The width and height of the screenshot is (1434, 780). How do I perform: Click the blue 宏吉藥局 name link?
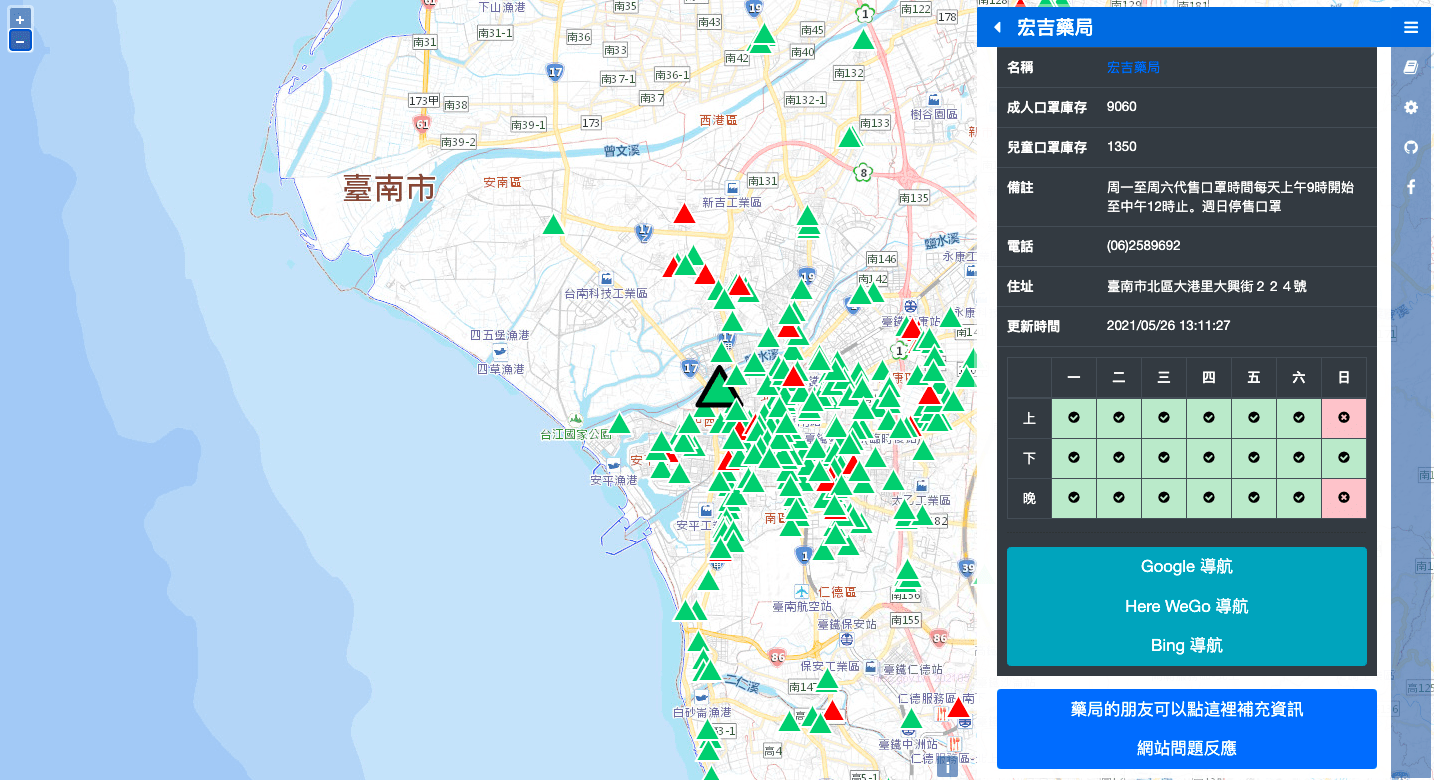pos(1133,67)
